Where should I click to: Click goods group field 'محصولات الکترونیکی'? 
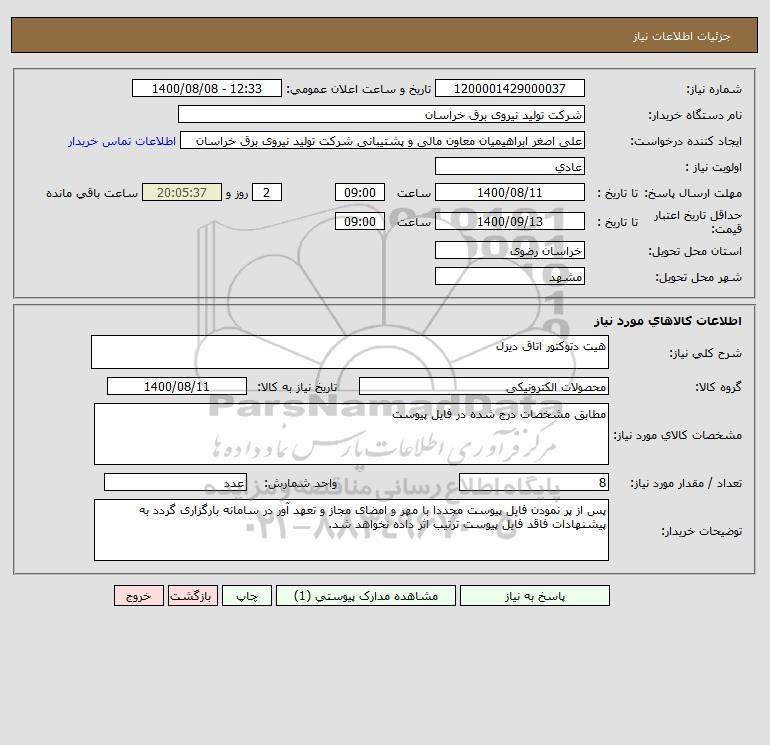(484, 386)
